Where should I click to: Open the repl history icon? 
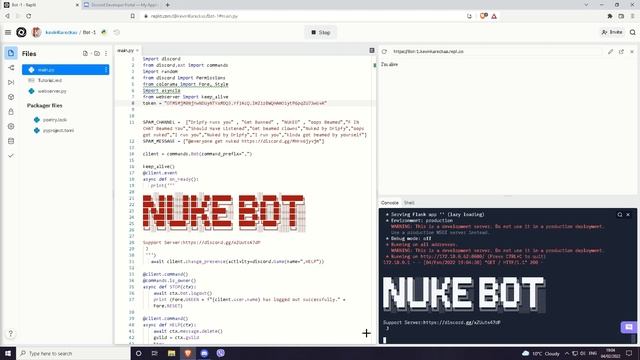point(116,32)
